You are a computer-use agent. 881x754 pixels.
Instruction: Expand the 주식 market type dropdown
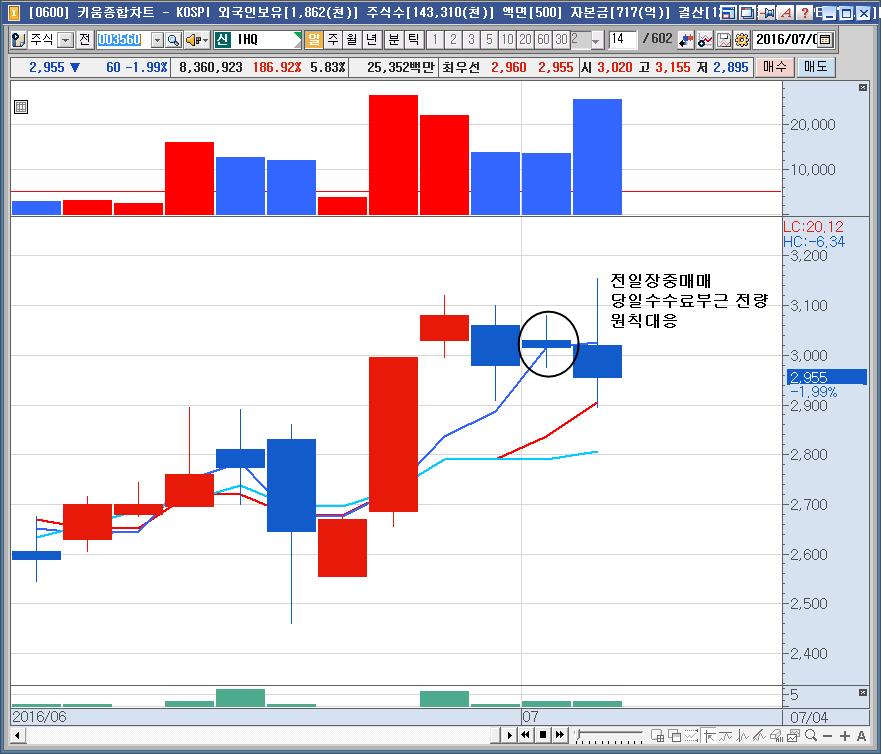coord(66,40)
